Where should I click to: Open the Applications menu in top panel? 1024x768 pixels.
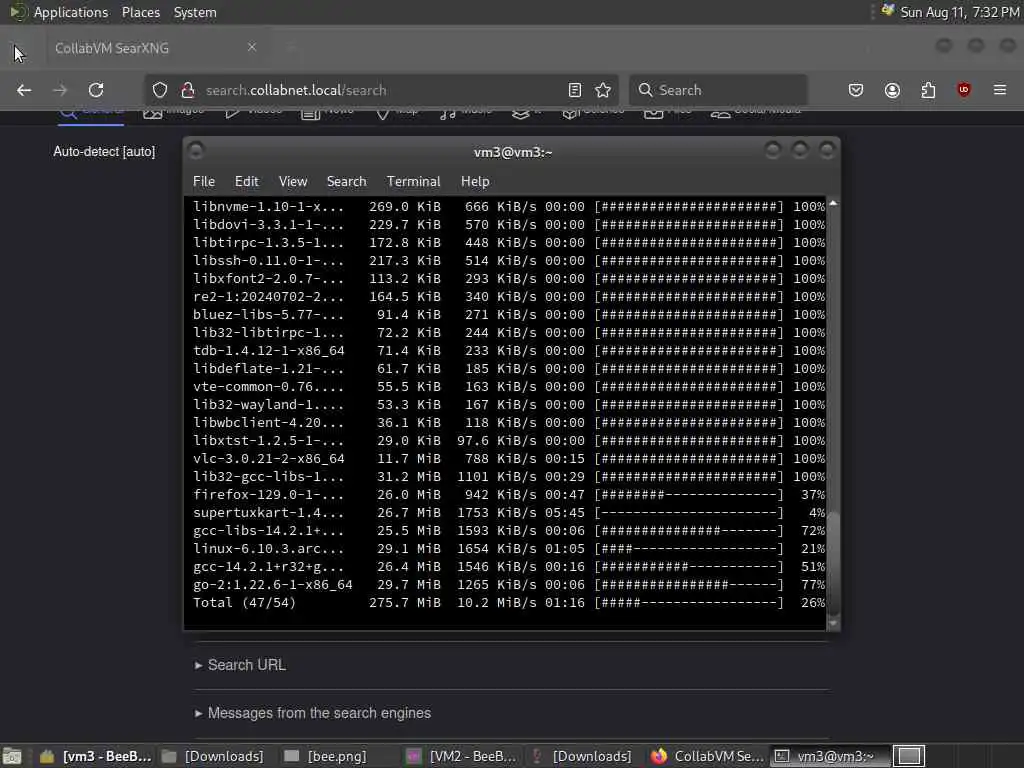(x=71, y=12)
